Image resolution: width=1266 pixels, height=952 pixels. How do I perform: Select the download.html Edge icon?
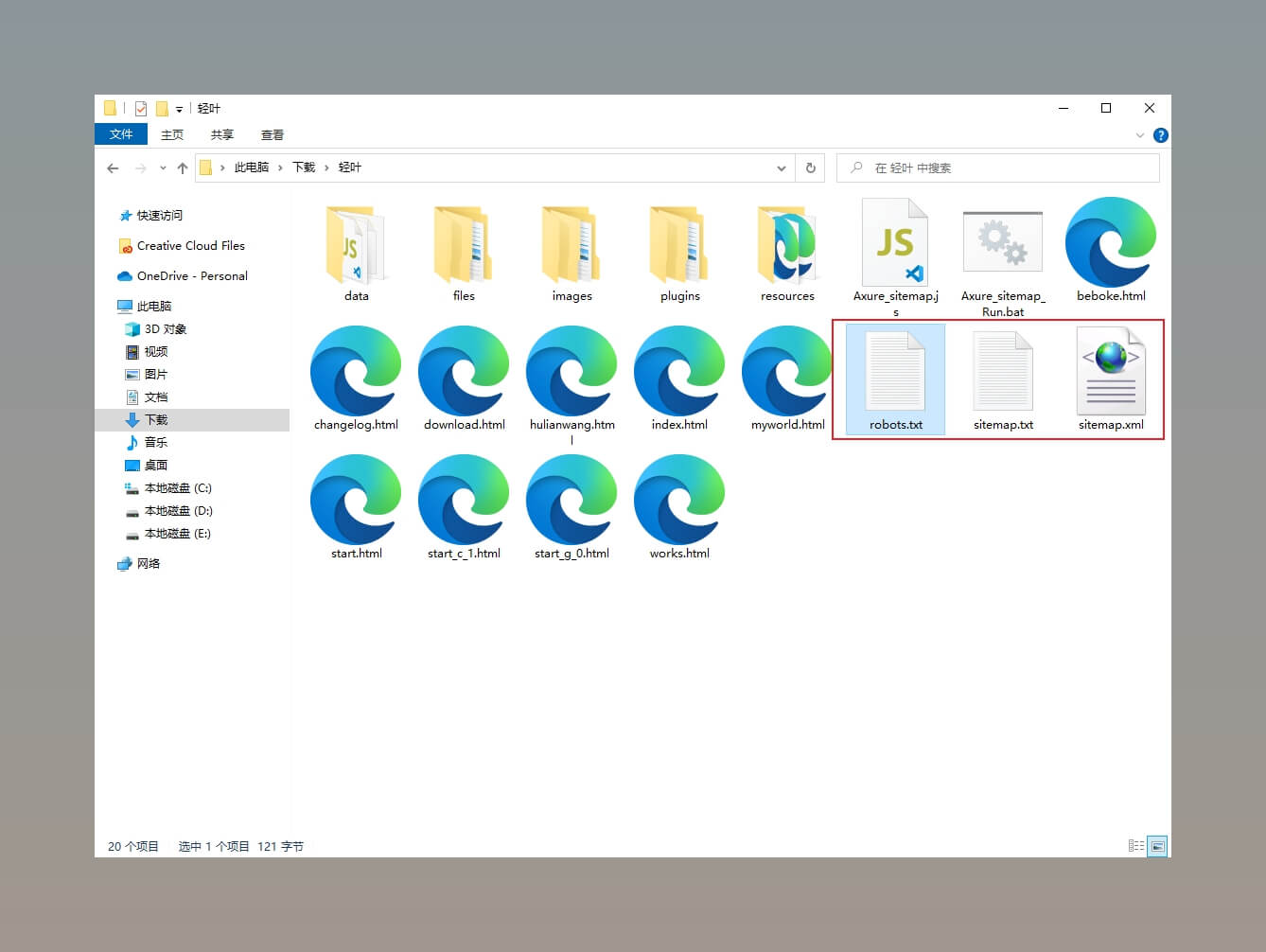pos(464,371)
